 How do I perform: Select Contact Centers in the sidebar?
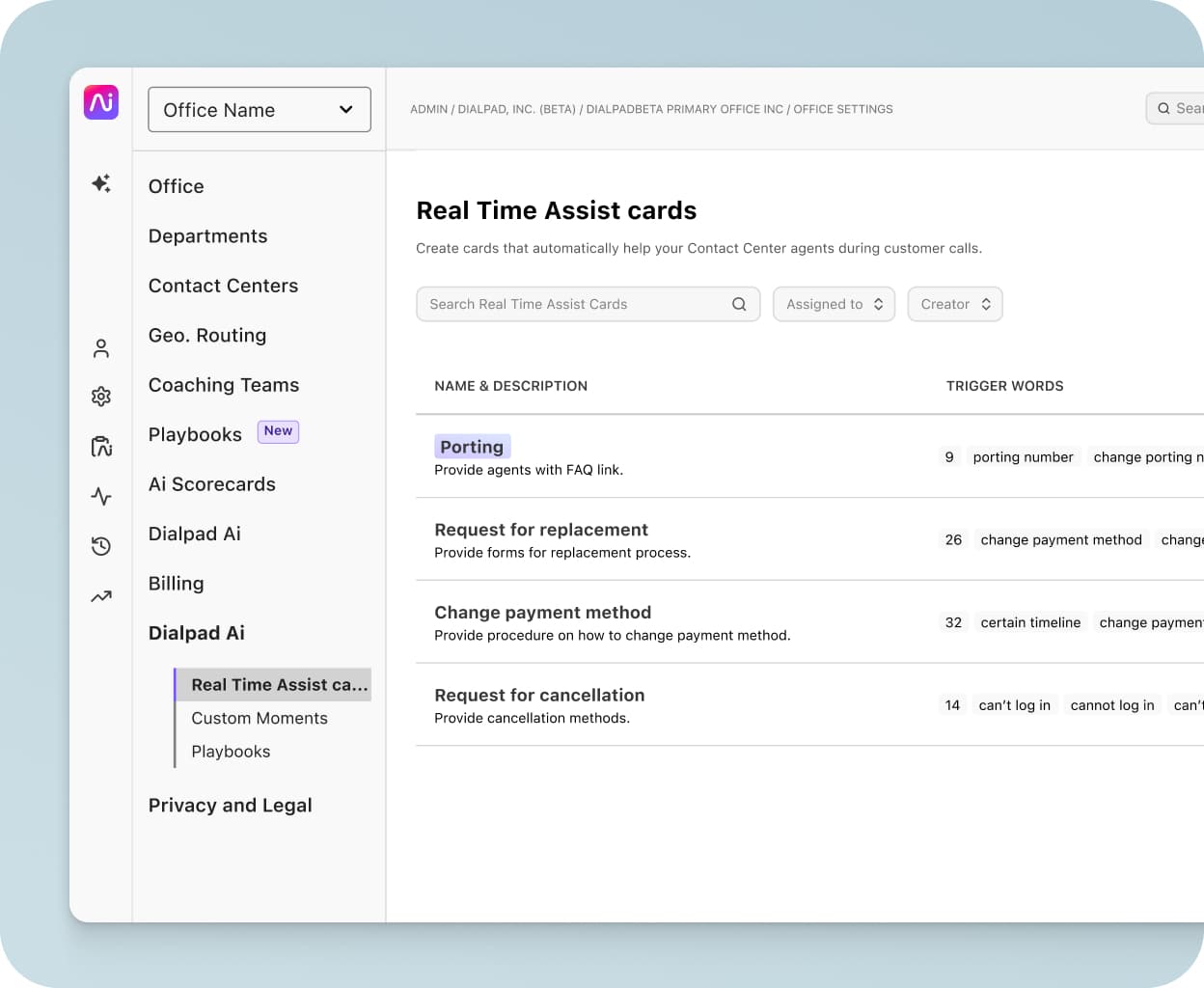223,286
